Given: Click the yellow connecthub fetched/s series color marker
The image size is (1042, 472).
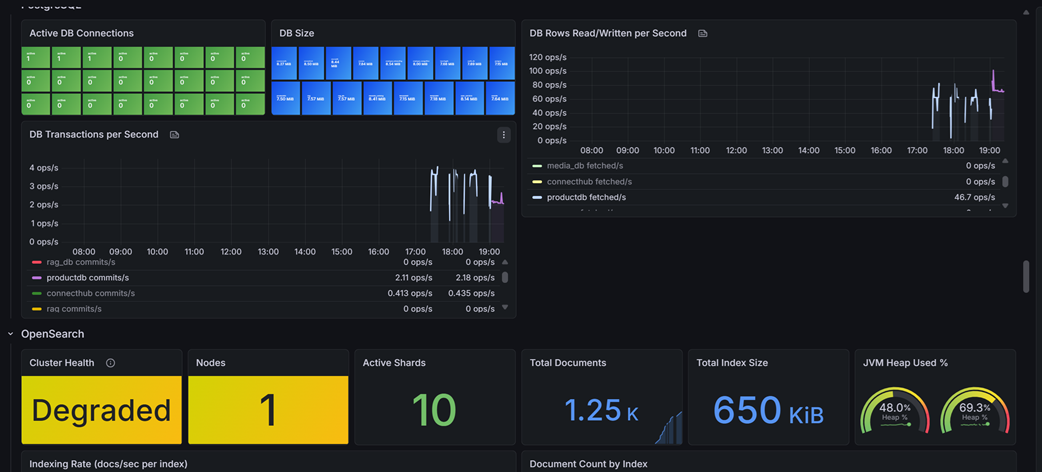Looking at the screenshot, I should [537, 181].
